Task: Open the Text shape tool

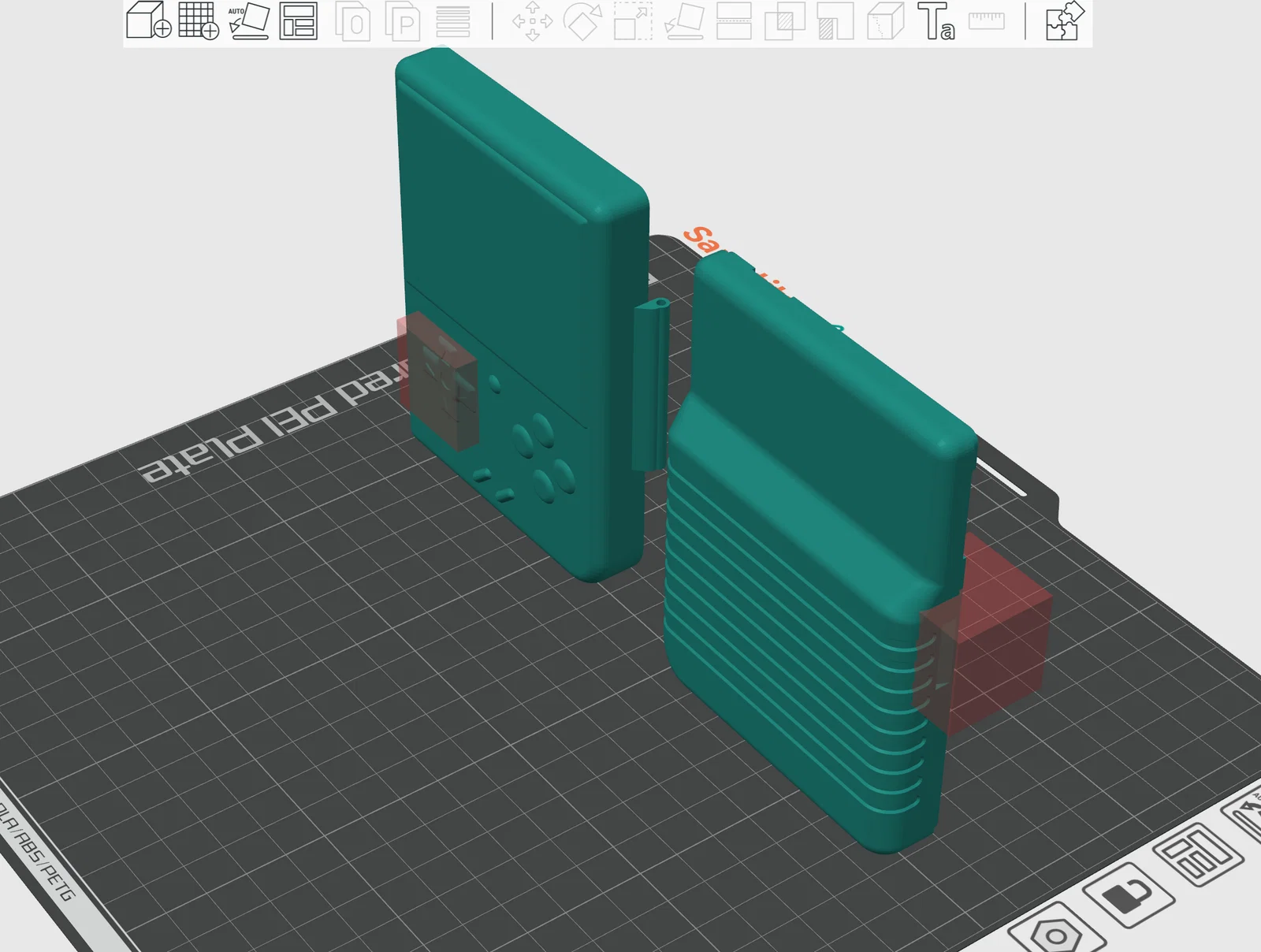Action: pyautogui.click(x=936, y=20)
